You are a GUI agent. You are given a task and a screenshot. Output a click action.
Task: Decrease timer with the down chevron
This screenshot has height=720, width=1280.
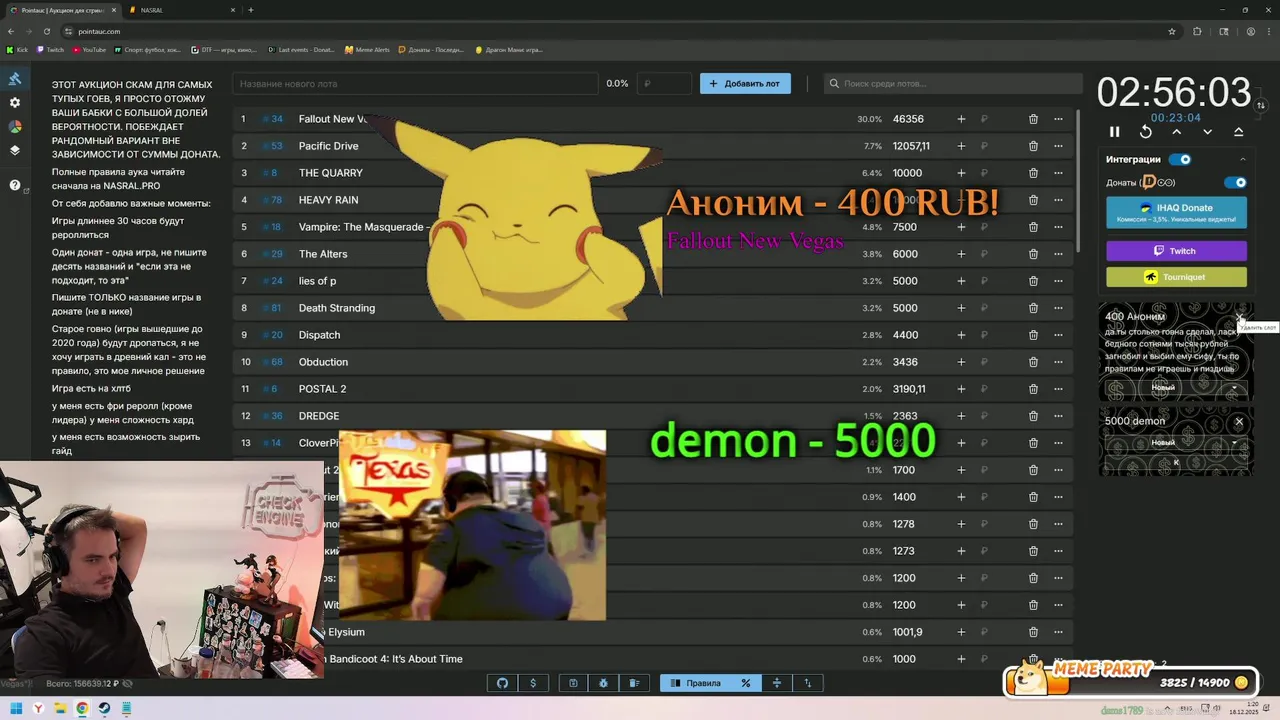tap(1207, 132)
